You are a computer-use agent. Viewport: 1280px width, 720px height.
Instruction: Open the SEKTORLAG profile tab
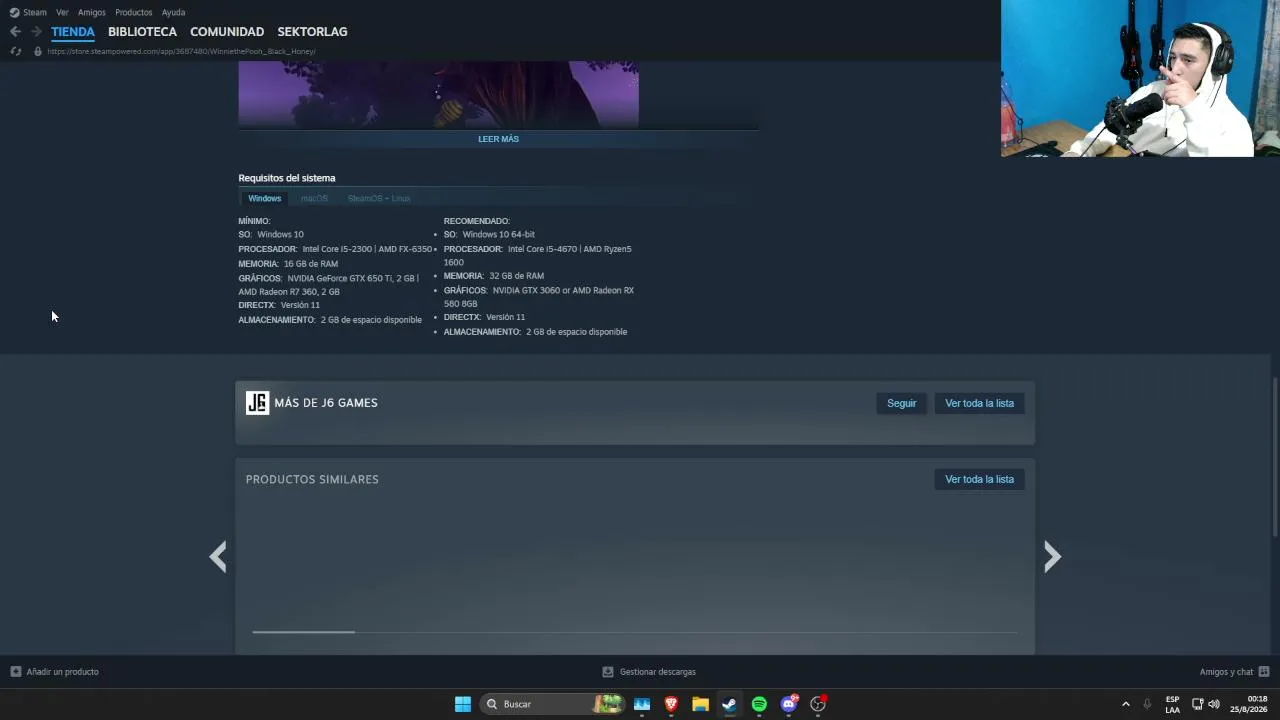point(313,32)
